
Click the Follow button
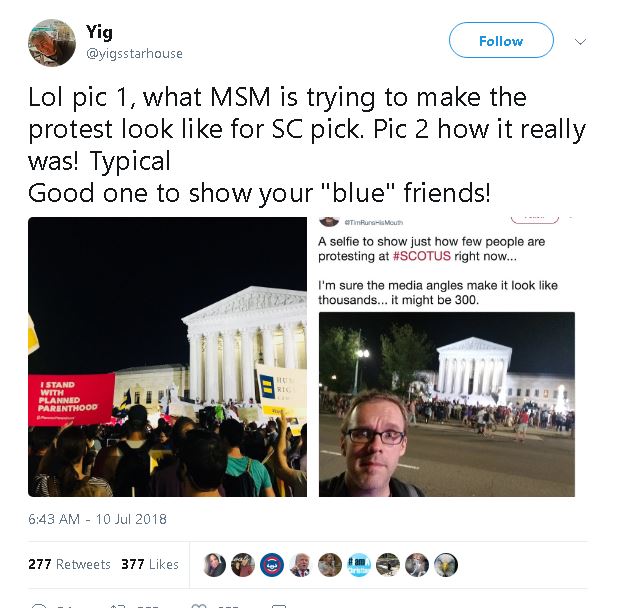[501, 40]
